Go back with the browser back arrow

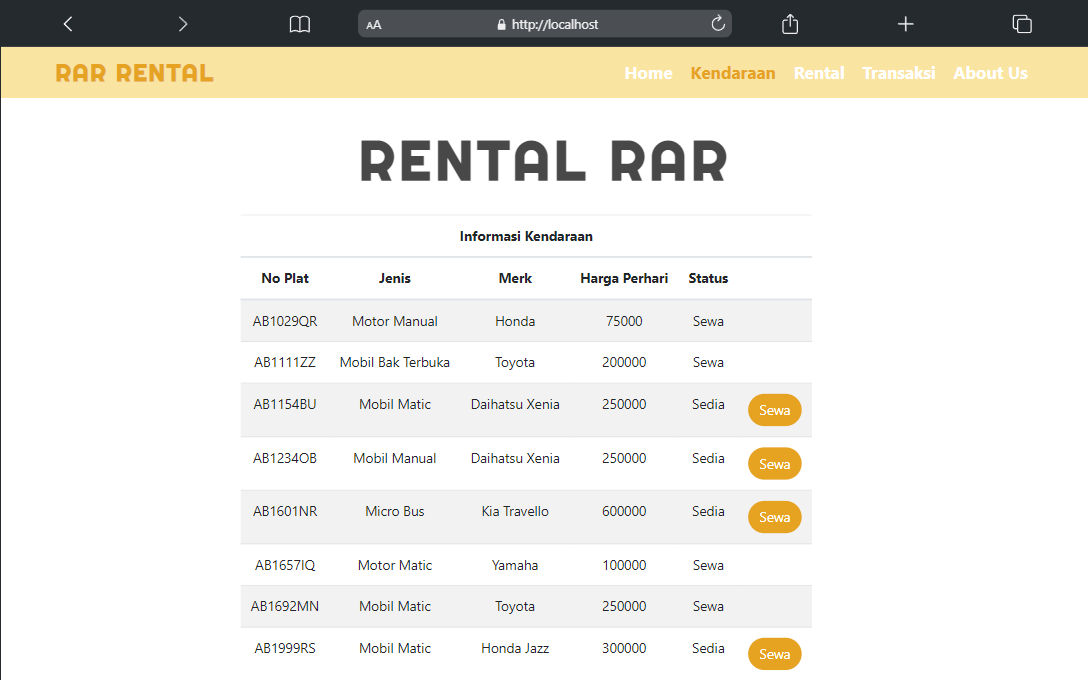coord(68,24)
